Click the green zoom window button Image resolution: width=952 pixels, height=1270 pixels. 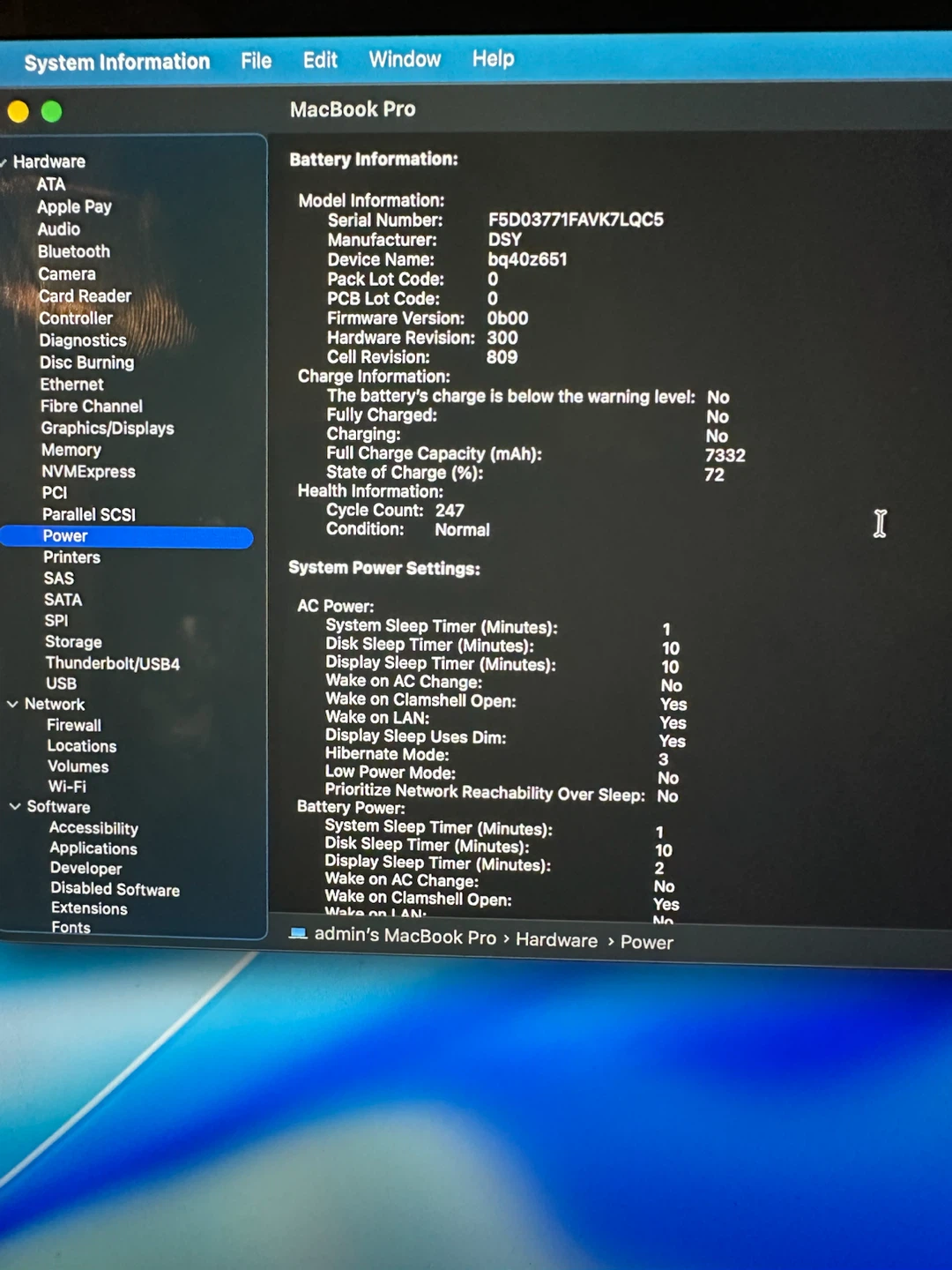click(51, 111)
